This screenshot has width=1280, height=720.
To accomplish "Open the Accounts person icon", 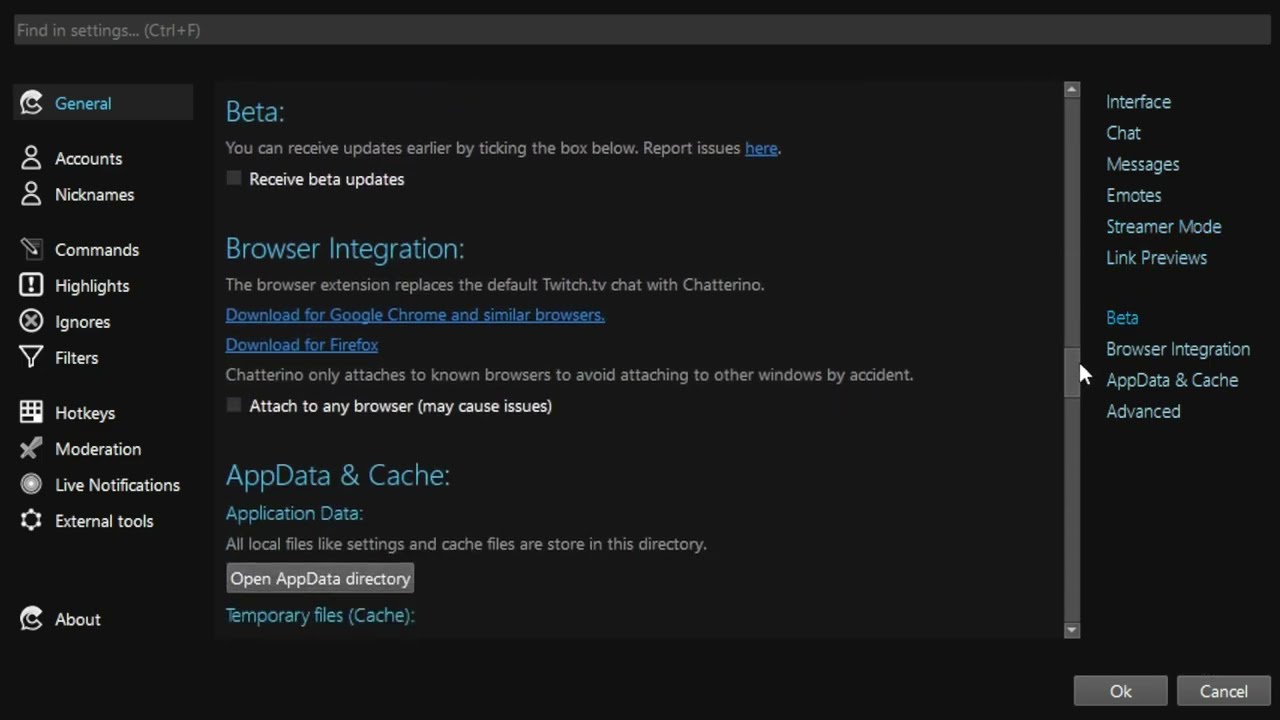I will 31,158.
